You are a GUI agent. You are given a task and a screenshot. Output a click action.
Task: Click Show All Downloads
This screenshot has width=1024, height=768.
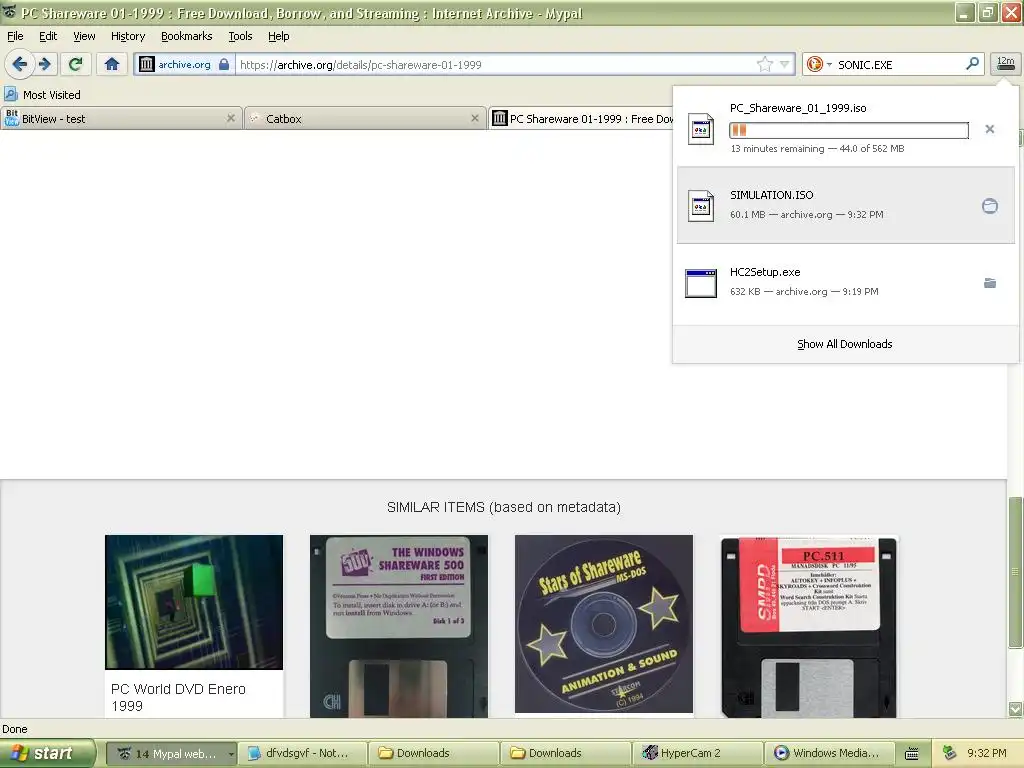[844, 344]
